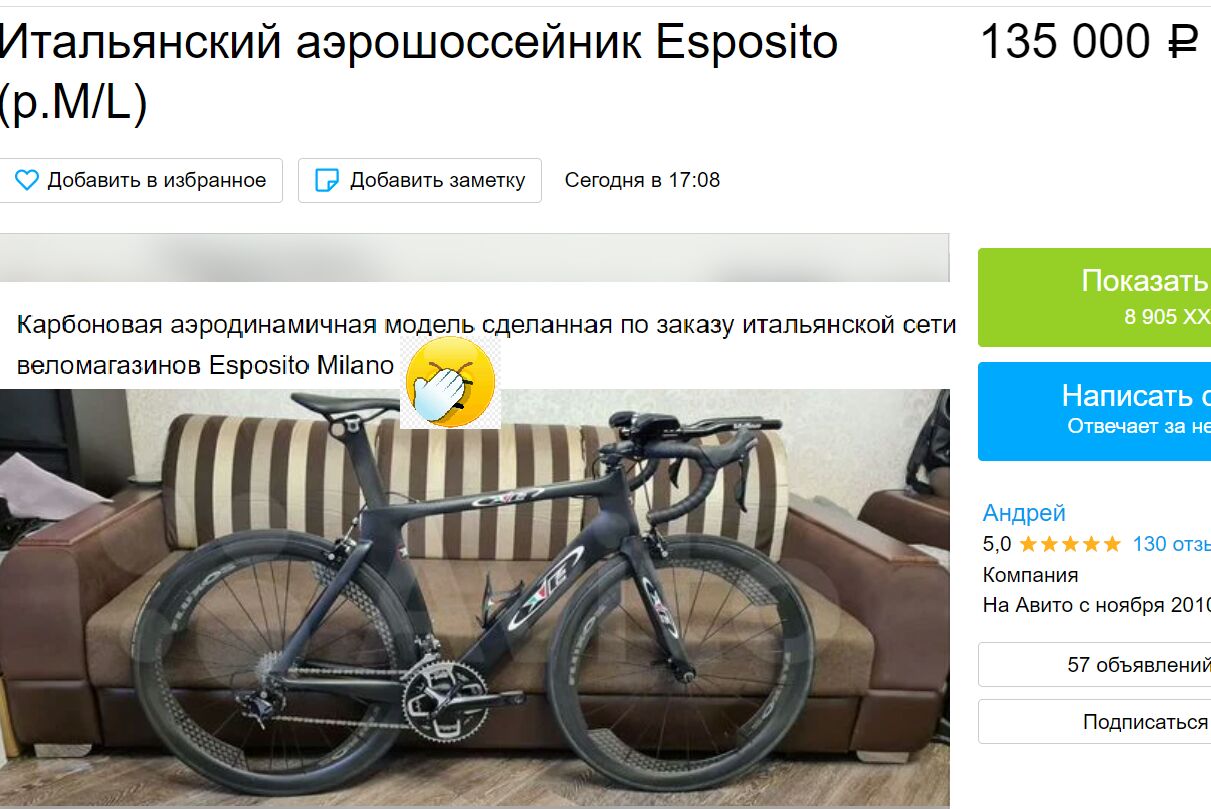Click the На Авито с ноября 2010 text

pos(1097,605)
